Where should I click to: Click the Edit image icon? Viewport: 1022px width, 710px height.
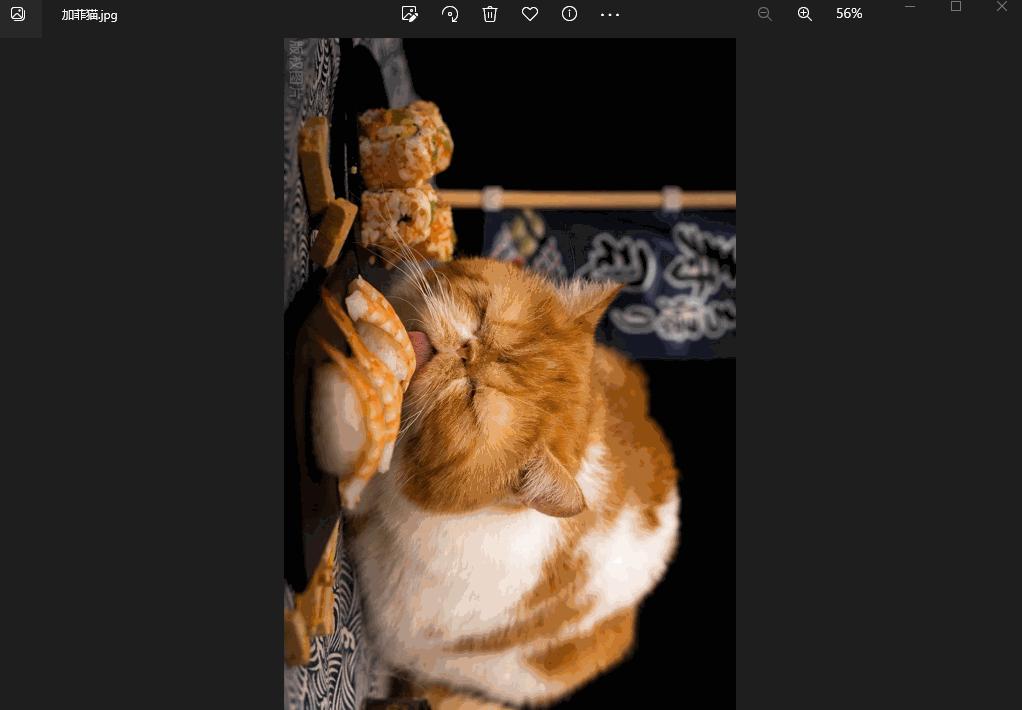click(x=409, y=14)
